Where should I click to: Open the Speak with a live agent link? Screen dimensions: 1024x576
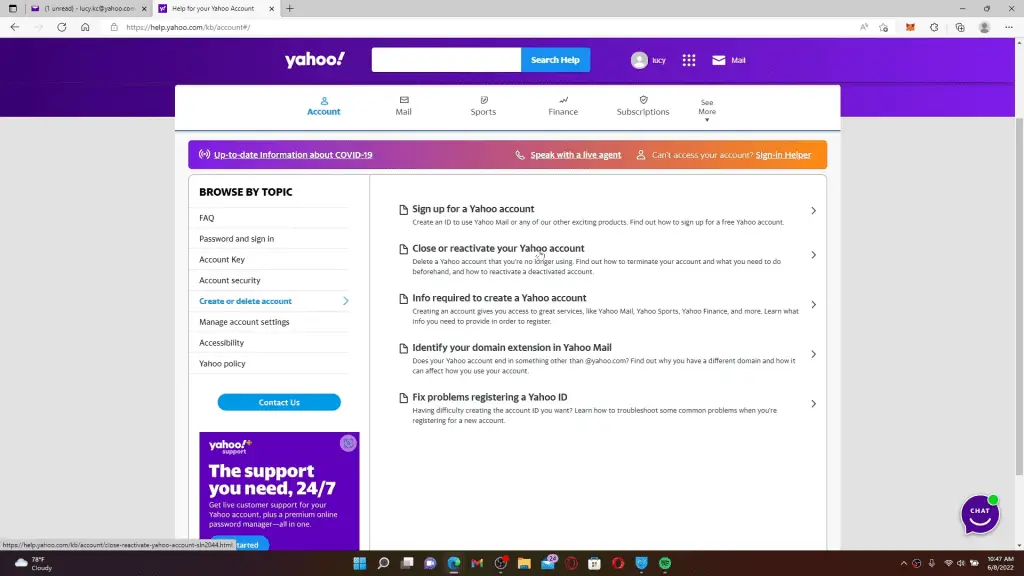(x=575, y=155)
